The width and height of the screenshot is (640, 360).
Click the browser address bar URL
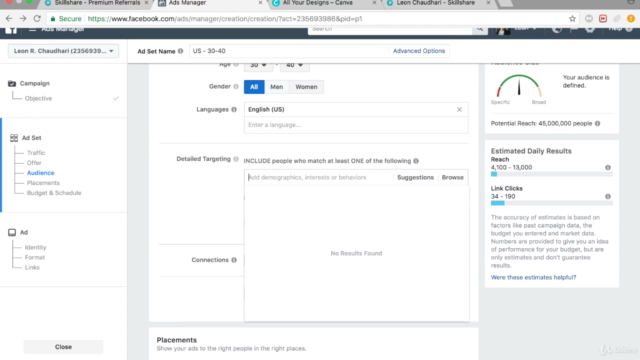(225, 19)
